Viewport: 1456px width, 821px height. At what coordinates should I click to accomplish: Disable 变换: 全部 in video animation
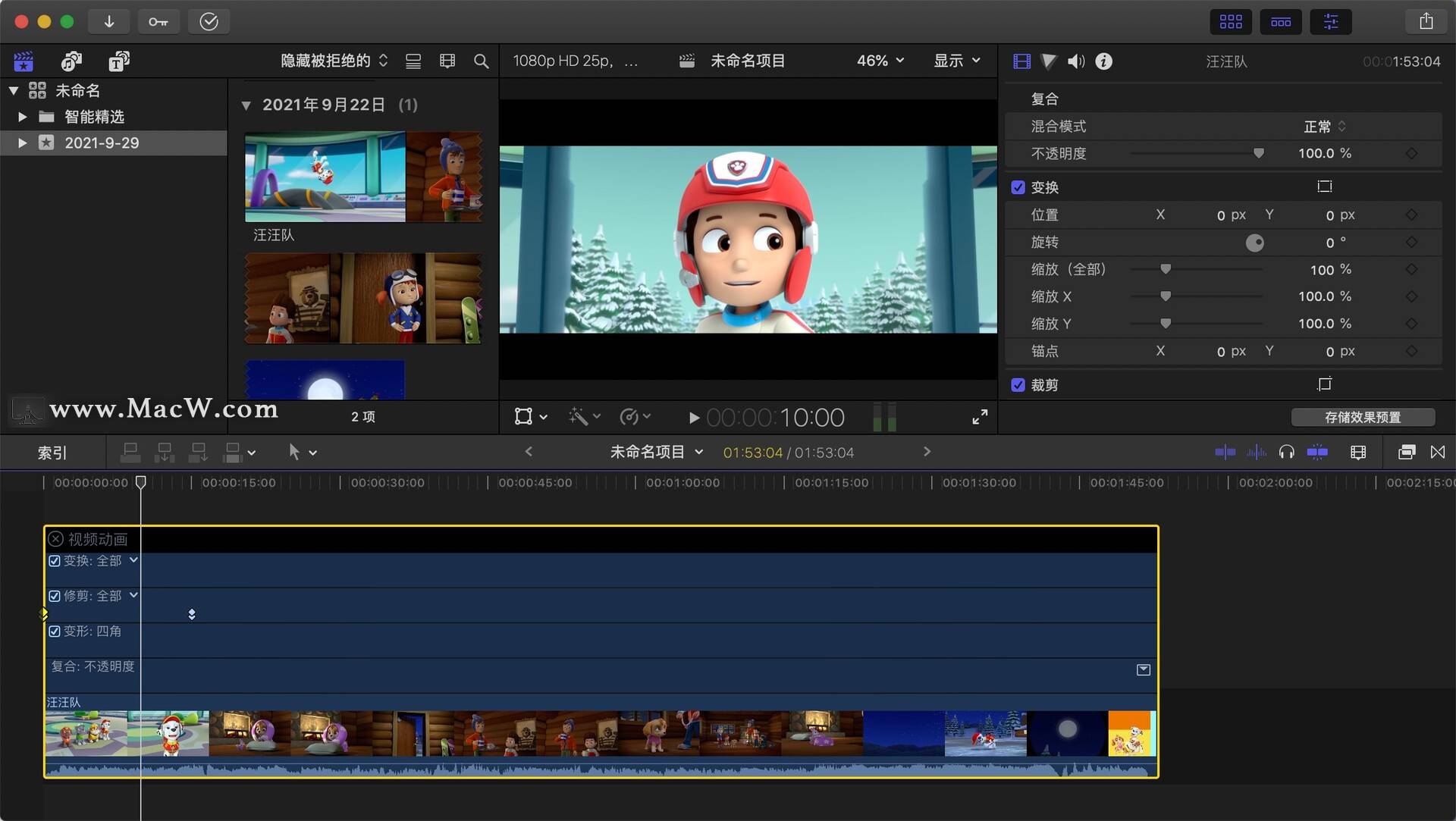click(55, 561)
